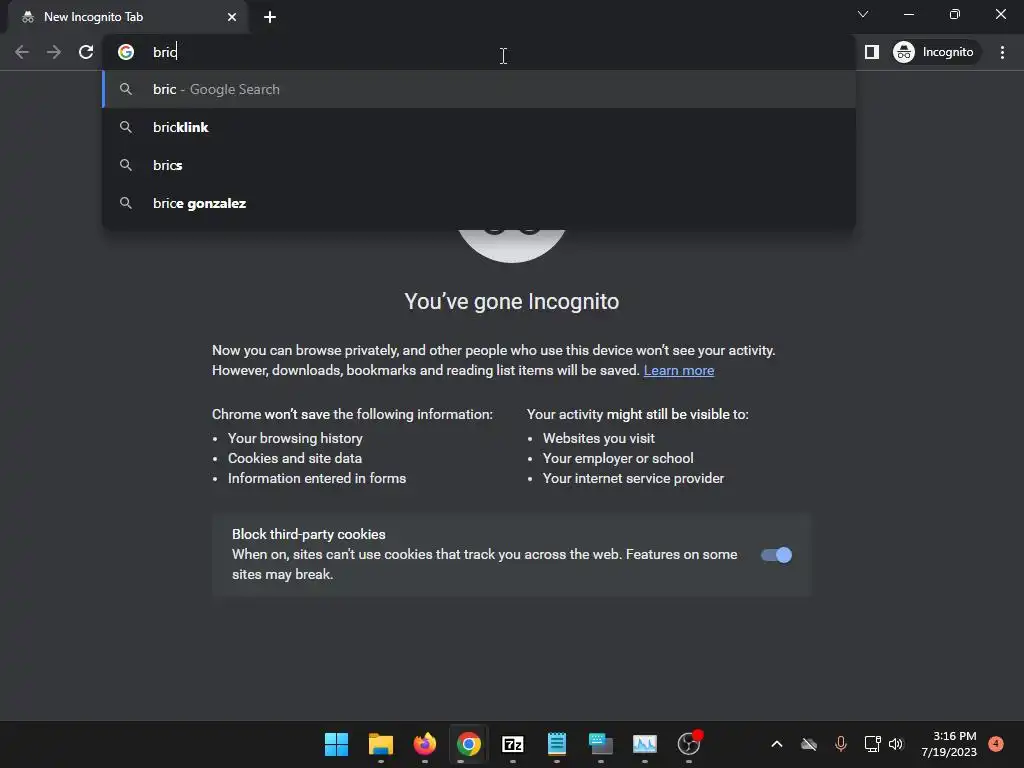This screenshot has width=1024, height=768.
Task: Launch Firefox from taskbar
Action: (424, 744)
